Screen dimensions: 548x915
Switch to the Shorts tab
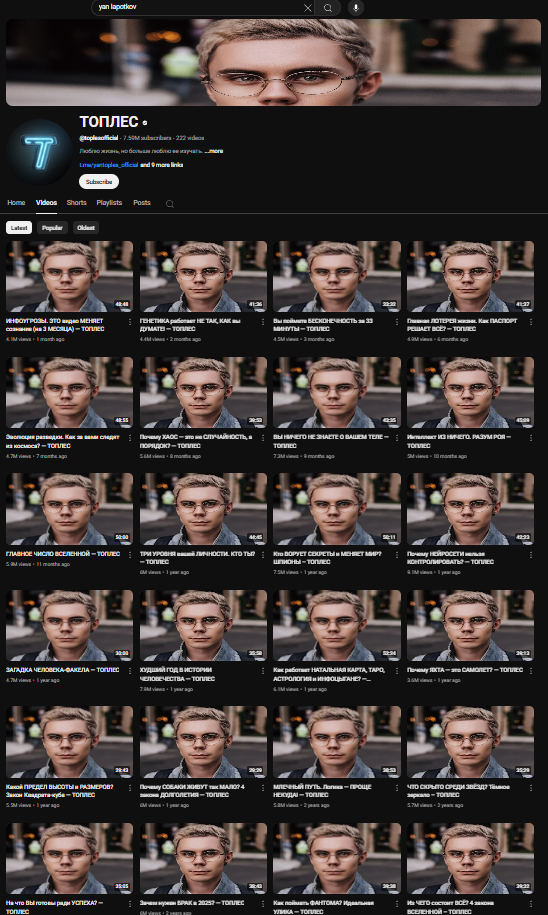click(76, 202)
